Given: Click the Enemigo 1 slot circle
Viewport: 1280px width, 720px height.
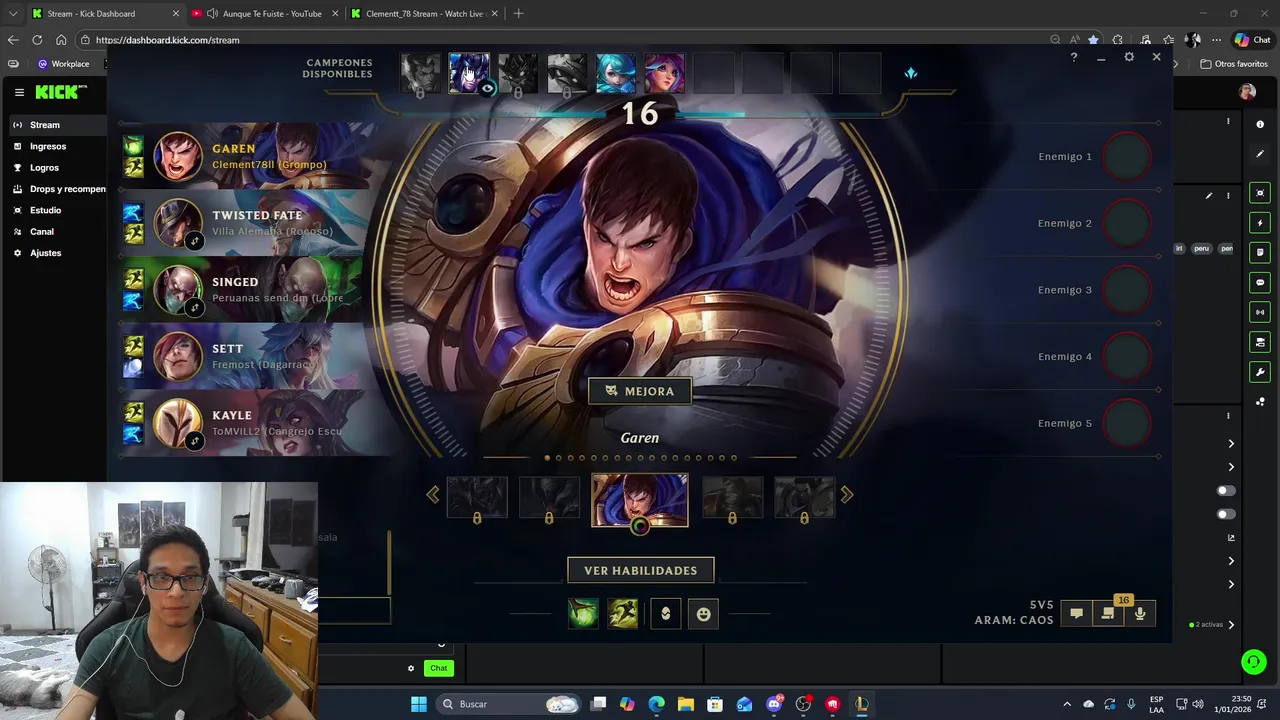Looking at the screenshot, I should [x=1127, y=156].
